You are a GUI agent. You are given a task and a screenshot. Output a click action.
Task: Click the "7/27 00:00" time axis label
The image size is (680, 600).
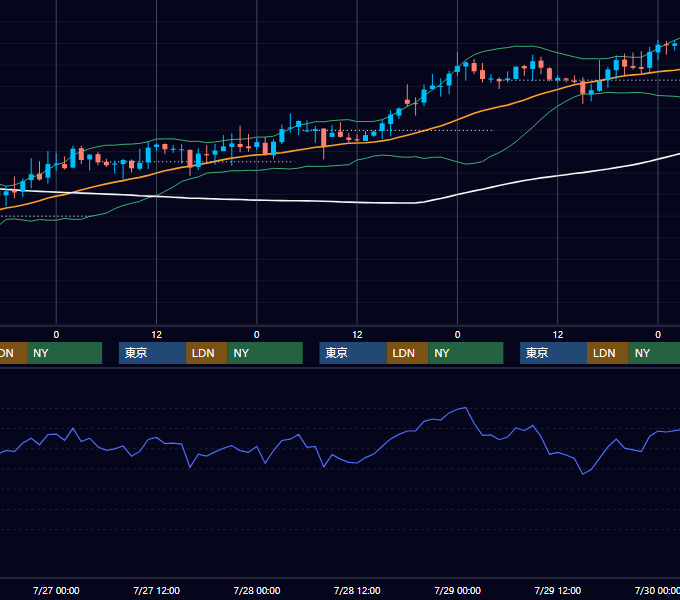56,590
